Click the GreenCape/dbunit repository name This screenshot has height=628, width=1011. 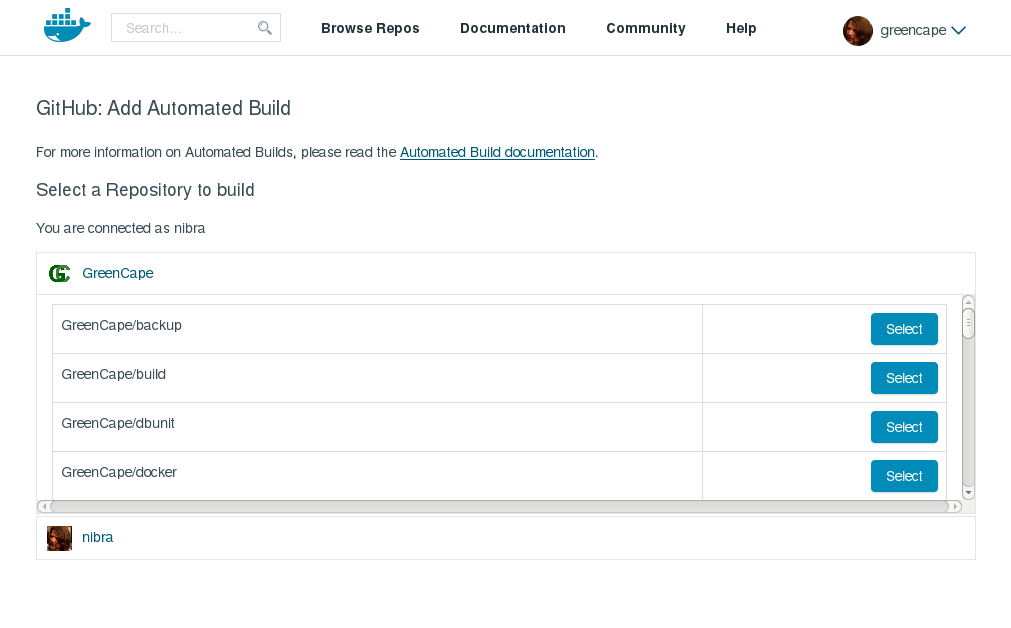118,424
